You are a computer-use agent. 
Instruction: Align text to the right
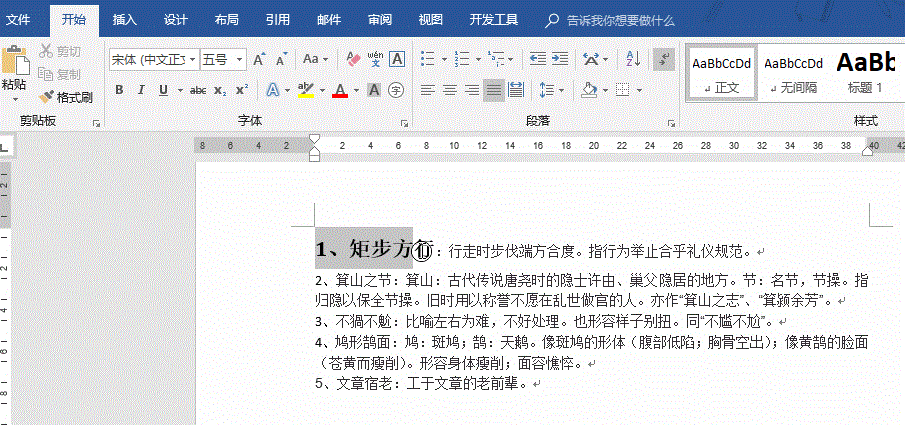point(472,90)
